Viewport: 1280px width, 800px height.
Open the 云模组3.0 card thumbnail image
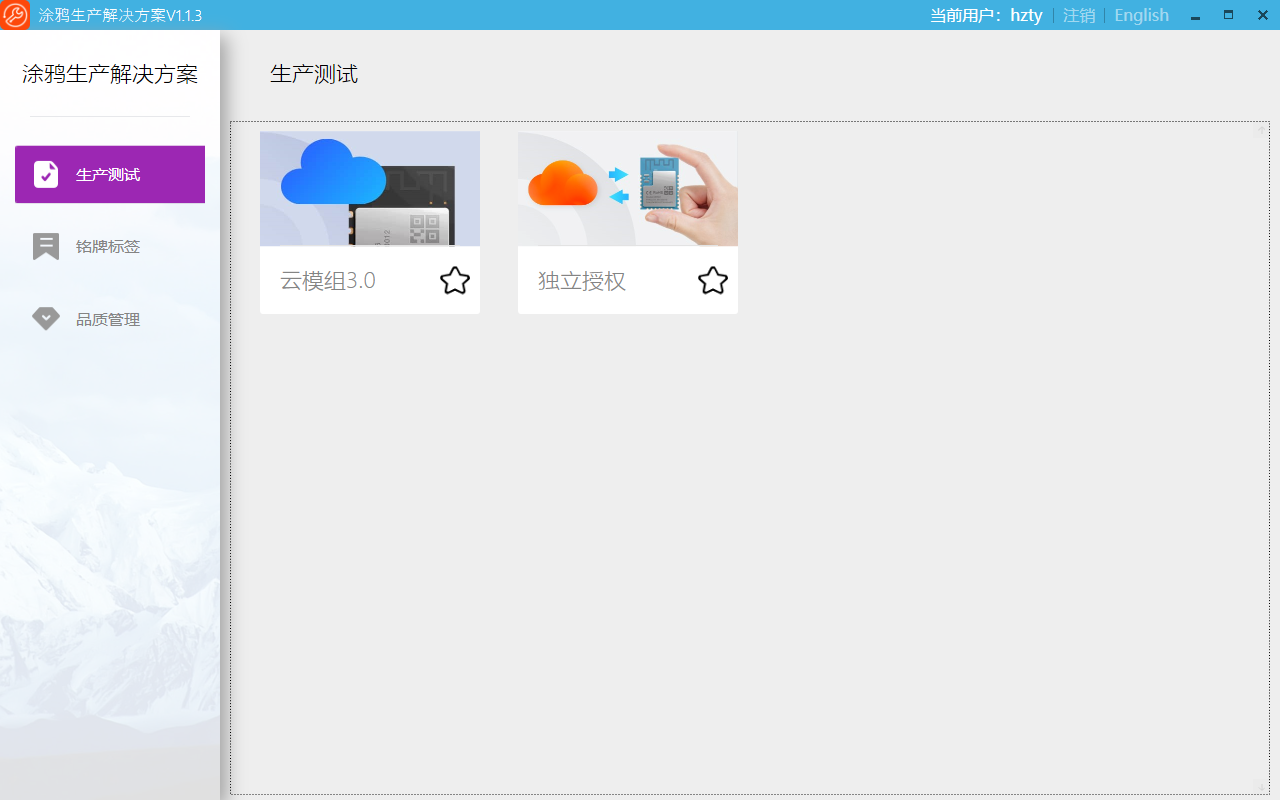click(x=370, y=188)
